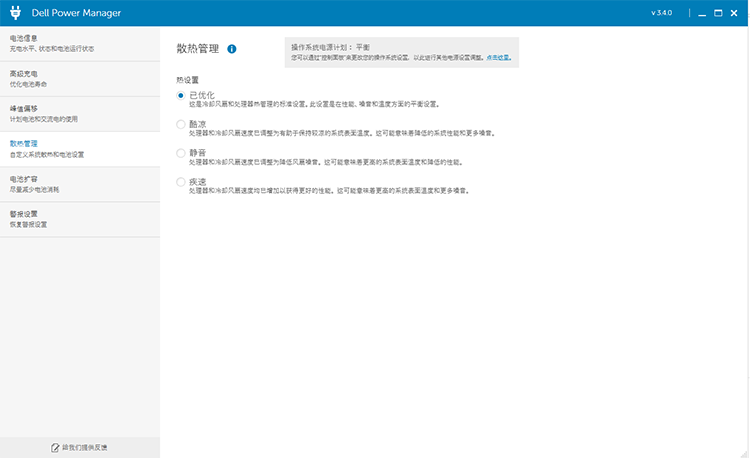Click the 散热管理 page heading

coord(198,49)
